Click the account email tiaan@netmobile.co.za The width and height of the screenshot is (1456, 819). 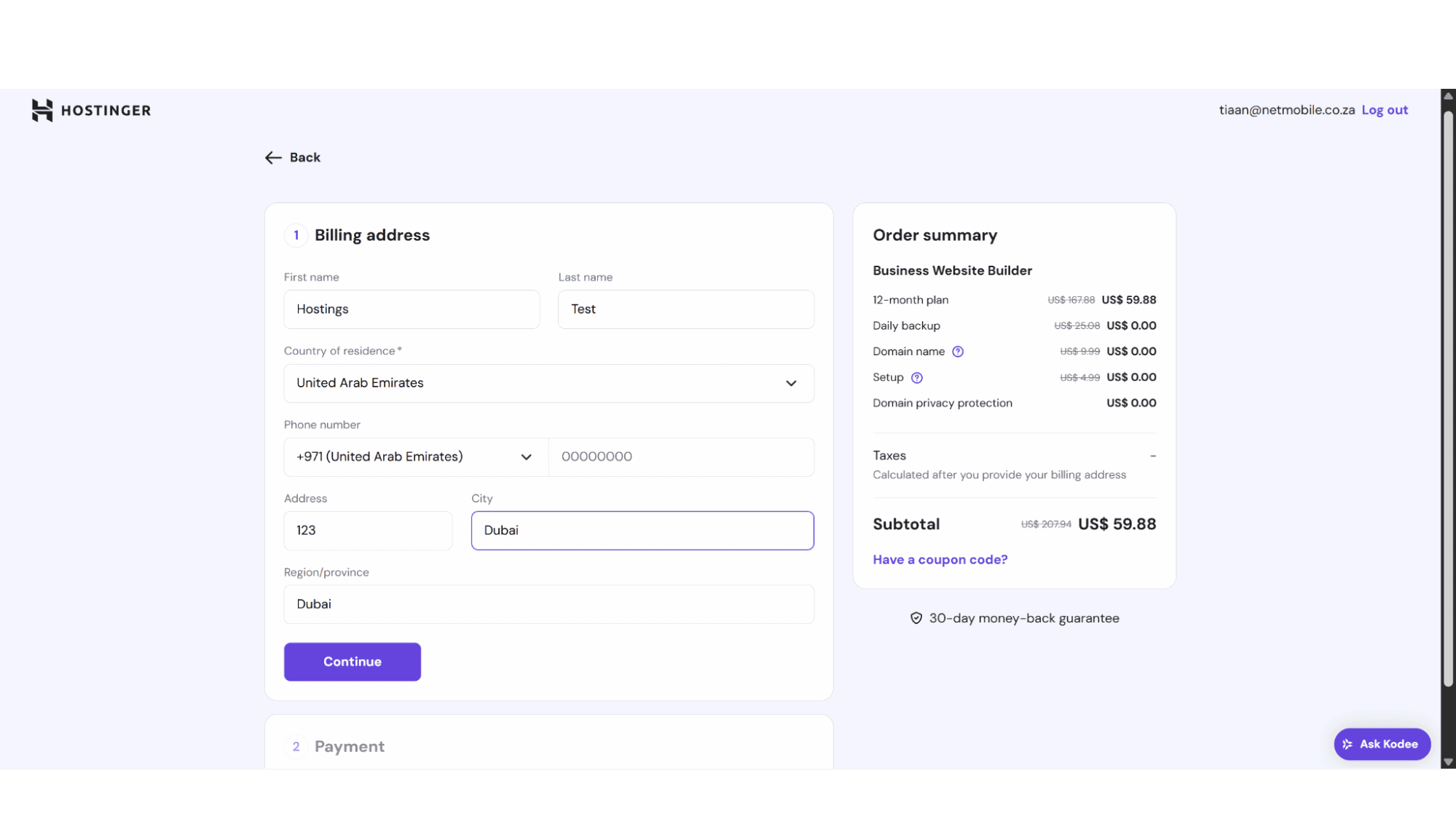click(x=1286, y=110)
